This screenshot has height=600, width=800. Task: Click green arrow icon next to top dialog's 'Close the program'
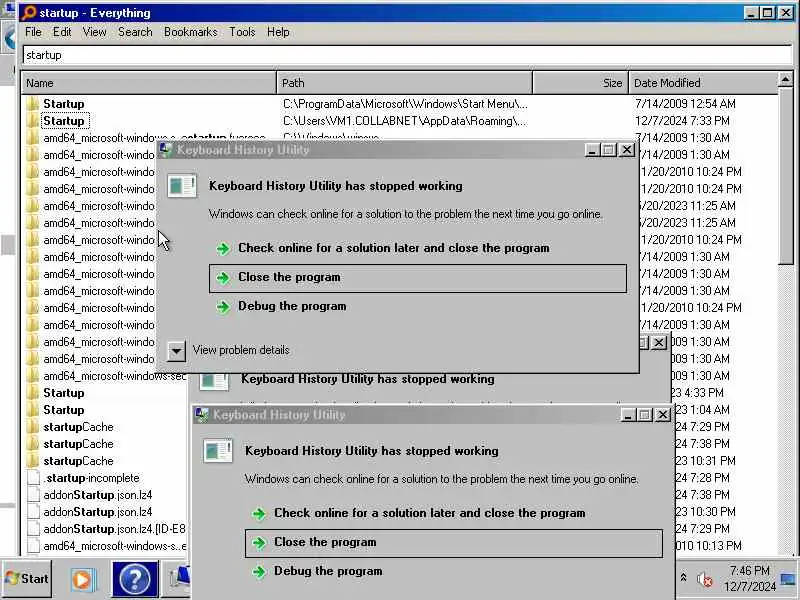[x=222, y=278]
